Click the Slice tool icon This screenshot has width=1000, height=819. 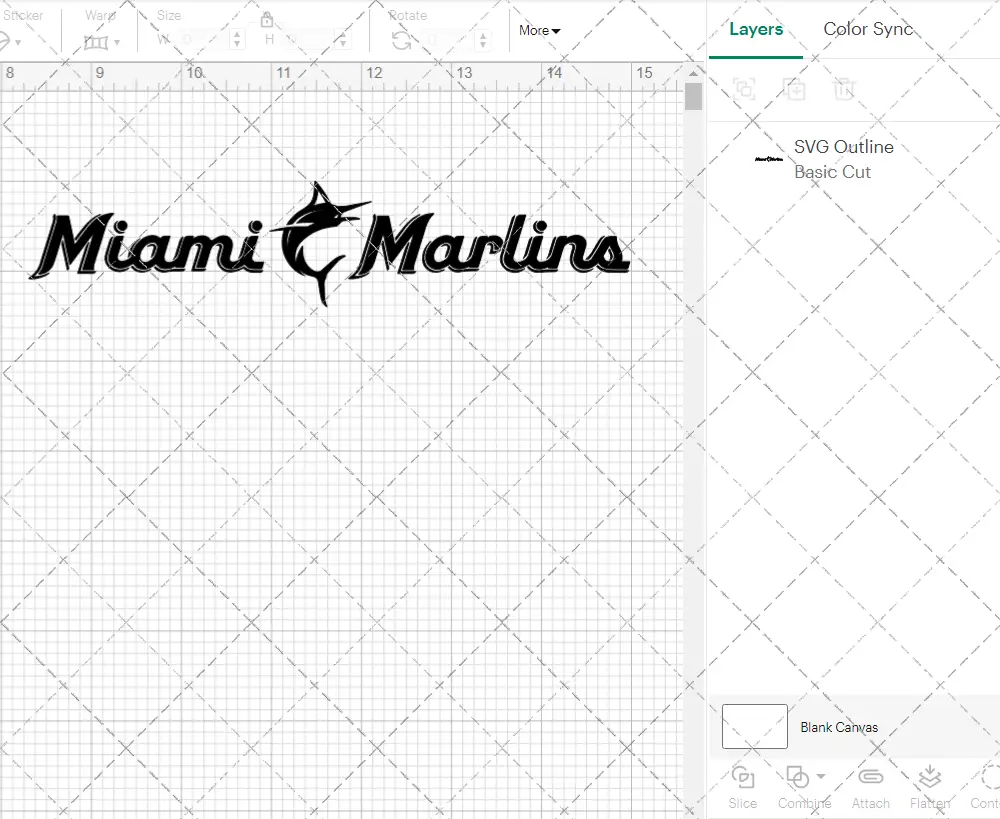pos(742,777)
